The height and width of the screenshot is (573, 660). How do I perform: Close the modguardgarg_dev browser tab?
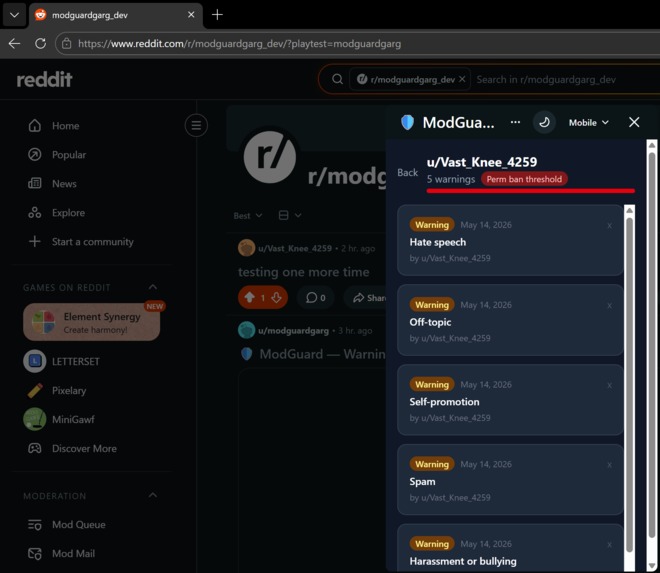coord(191,15)
